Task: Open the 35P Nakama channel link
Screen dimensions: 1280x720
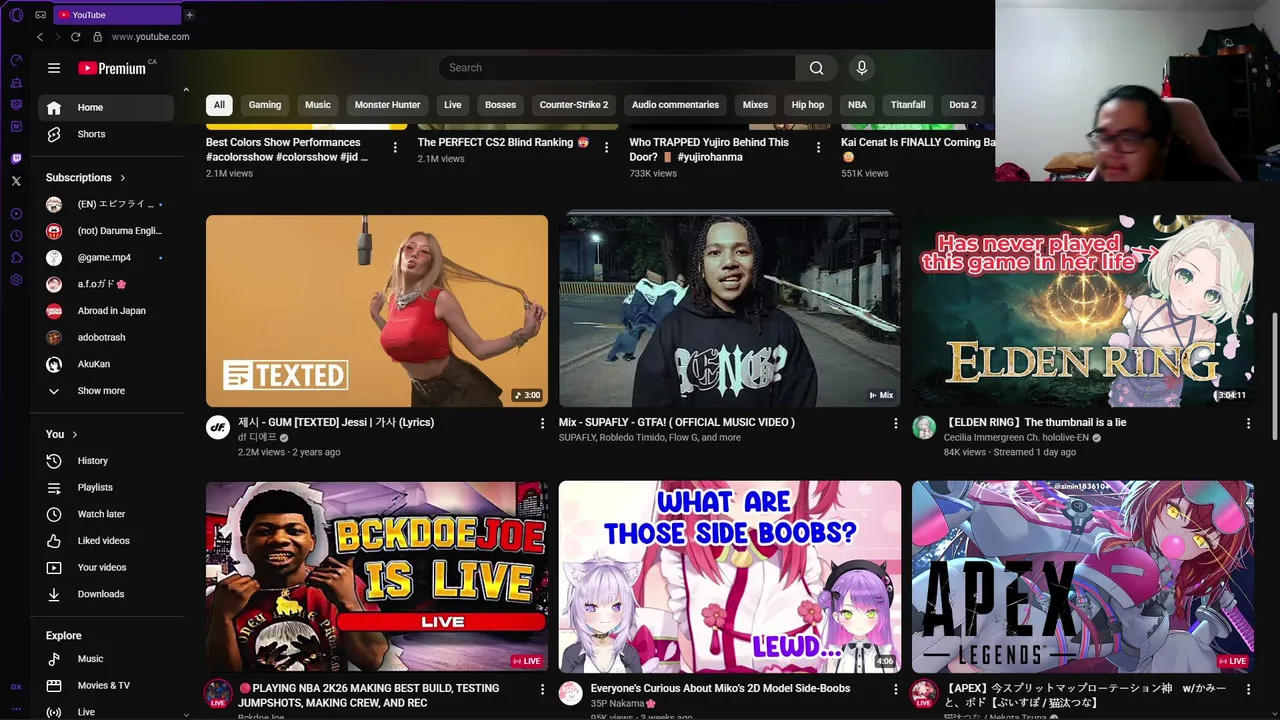Action: tap(617, 703)
